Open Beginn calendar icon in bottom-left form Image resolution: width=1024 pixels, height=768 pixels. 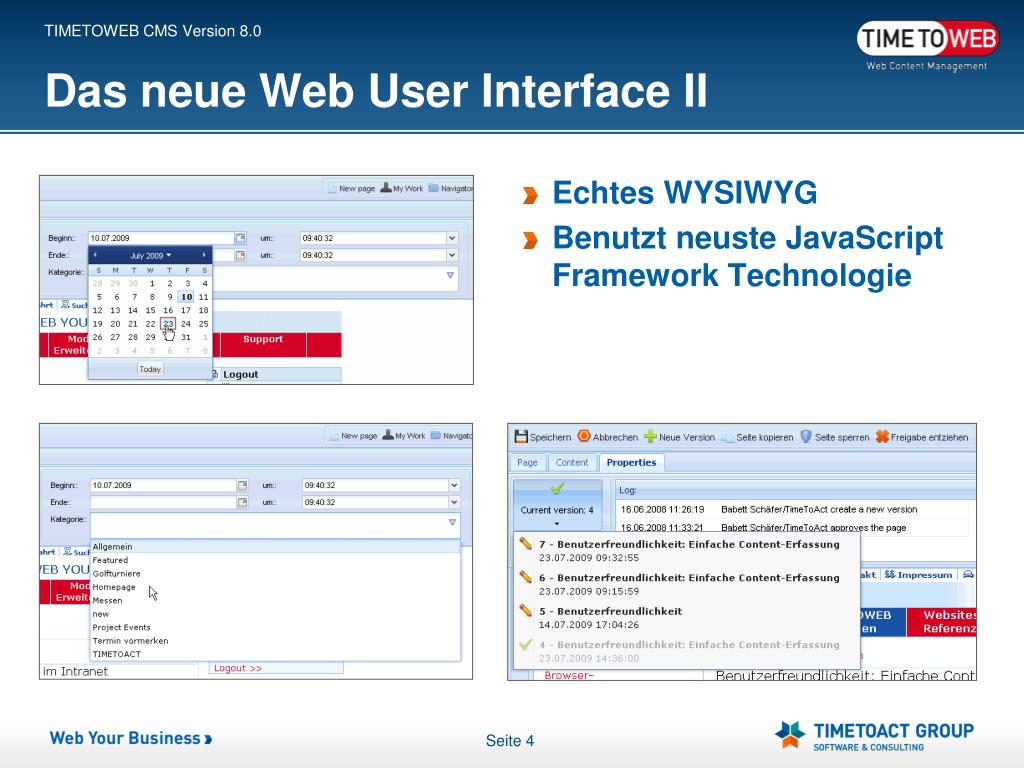click(x=242, y=485)
